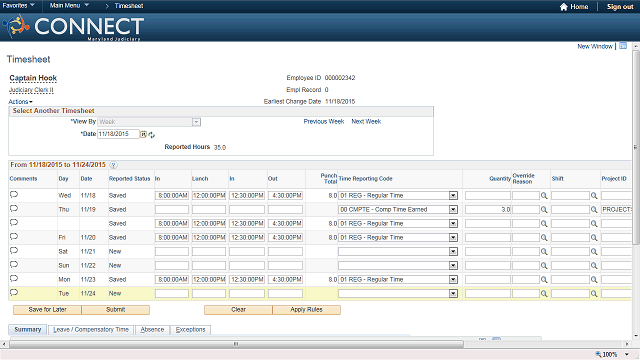Open the calendar picker beside the Date field
Image resolution: width=640 pixels, height=360 pixels.
143,134
